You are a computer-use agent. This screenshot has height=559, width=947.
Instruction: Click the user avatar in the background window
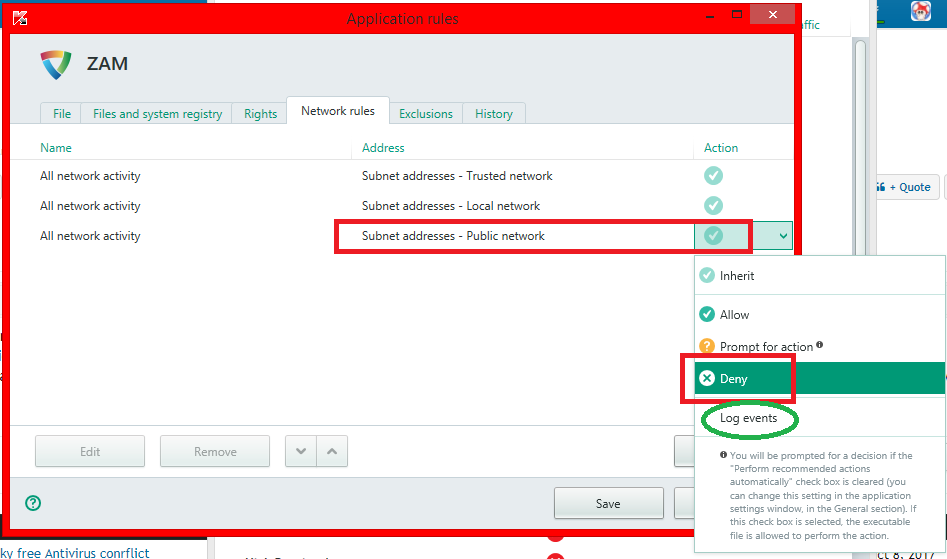[921, 11]
